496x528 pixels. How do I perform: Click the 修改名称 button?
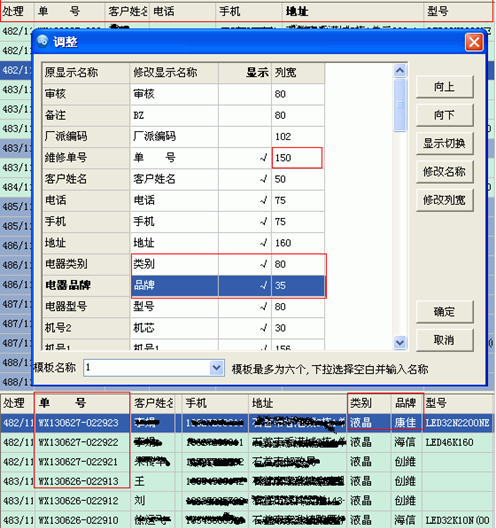(x=444, y=172)
